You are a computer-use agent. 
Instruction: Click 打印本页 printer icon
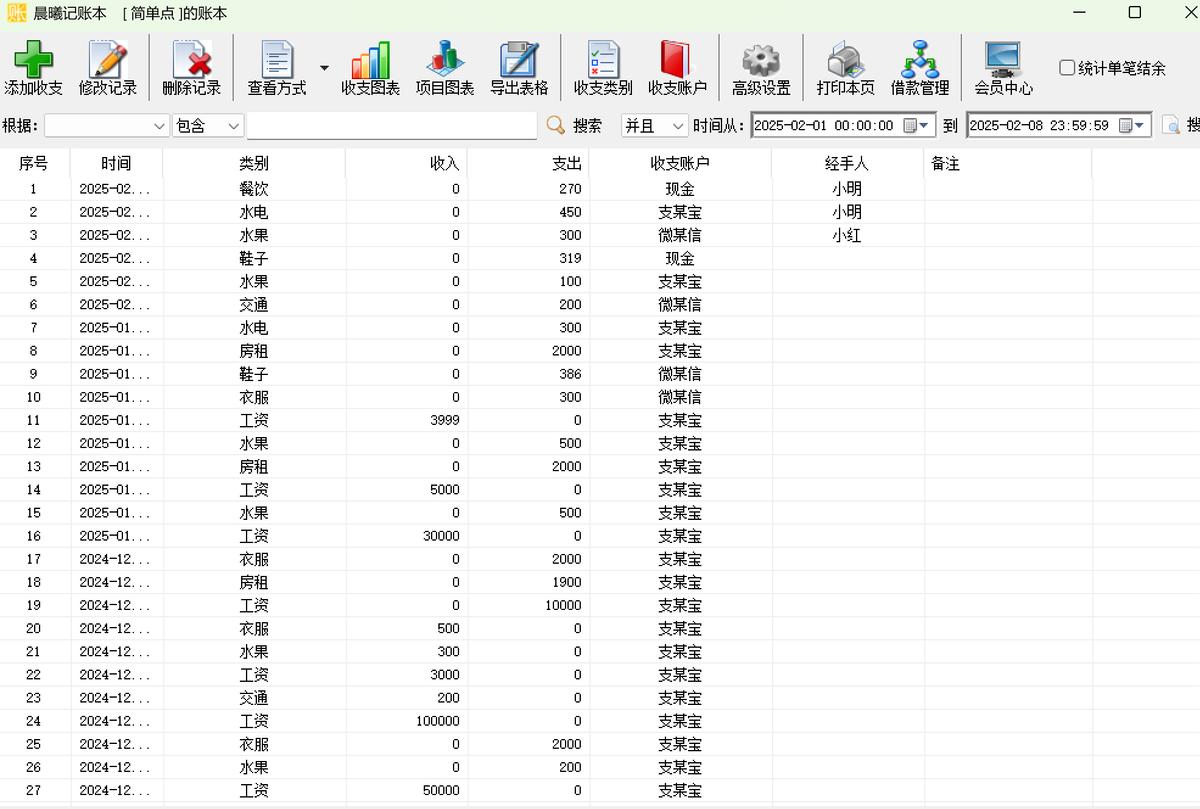click(845, 60)
